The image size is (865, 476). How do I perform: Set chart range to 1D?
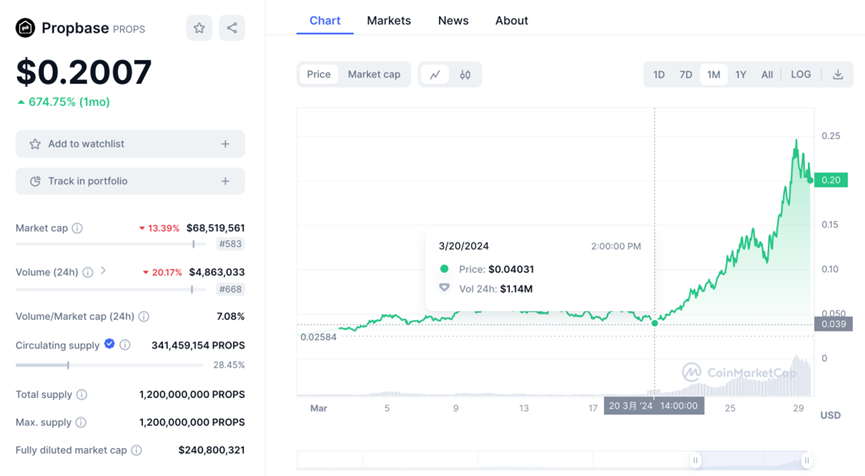pyautogui.click(x=659, y=74)
